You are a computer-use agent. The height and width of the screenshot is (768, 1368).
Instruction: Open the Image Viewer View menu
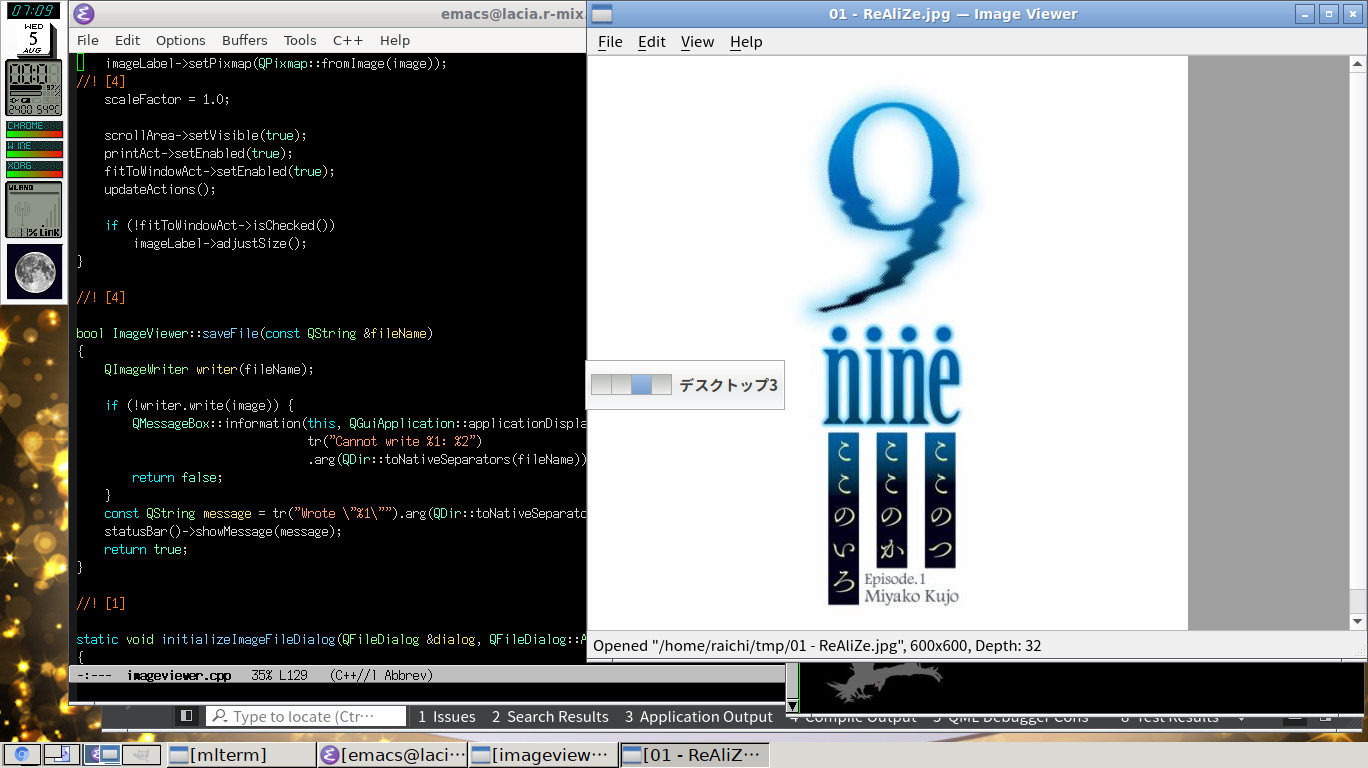point(697,41)
